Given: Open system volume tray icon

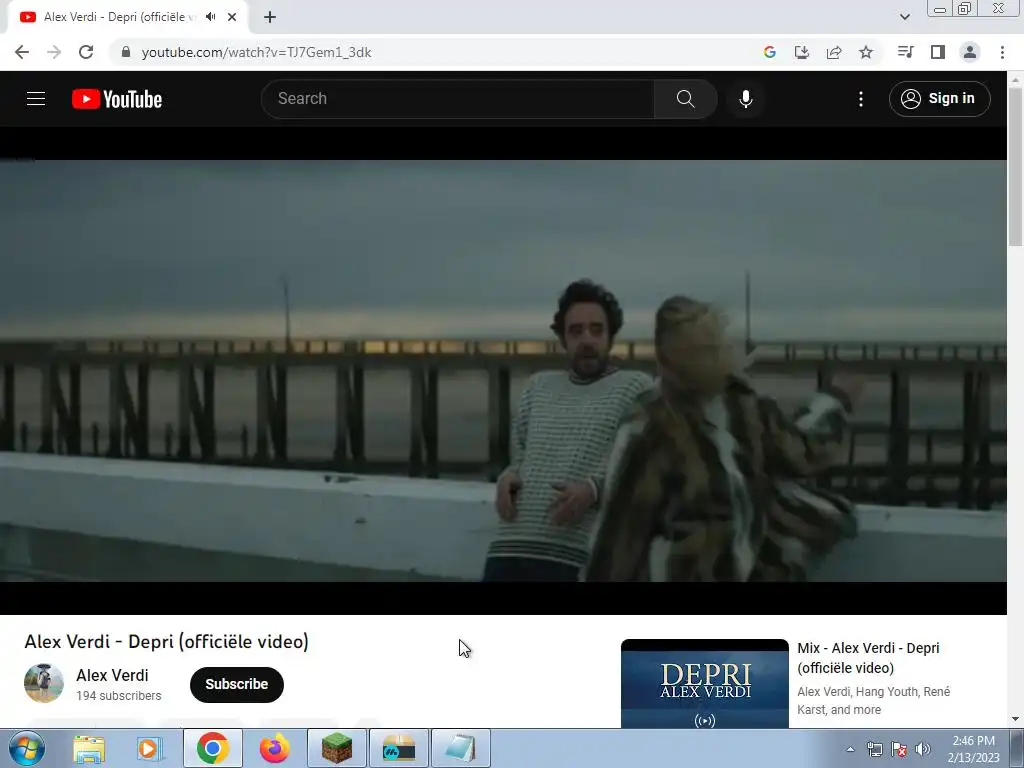Looking at the screenshot, I should (x=923, y=749).
